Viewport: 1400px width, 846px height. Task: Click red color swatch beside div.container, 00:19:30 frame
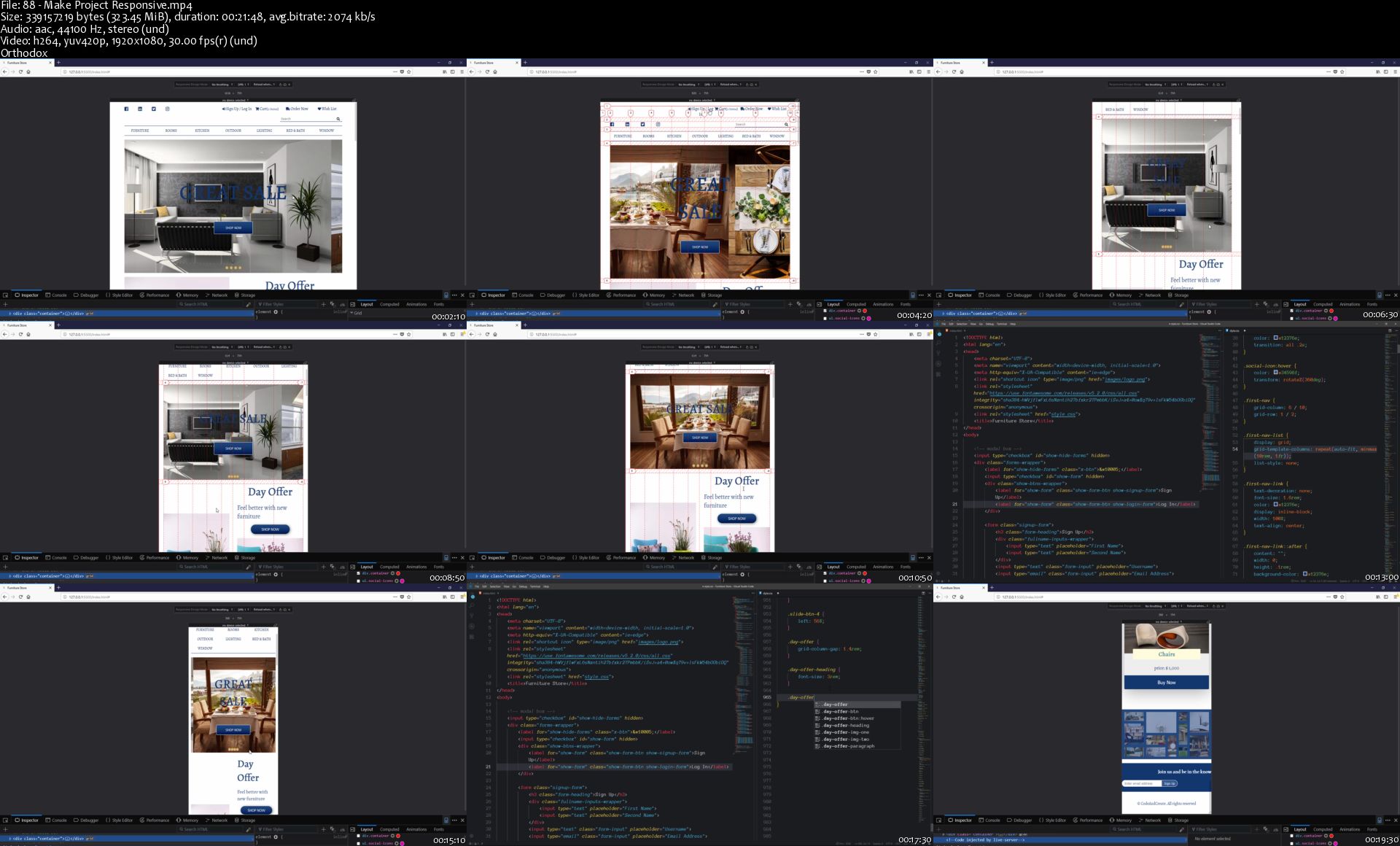point(1331,836)
